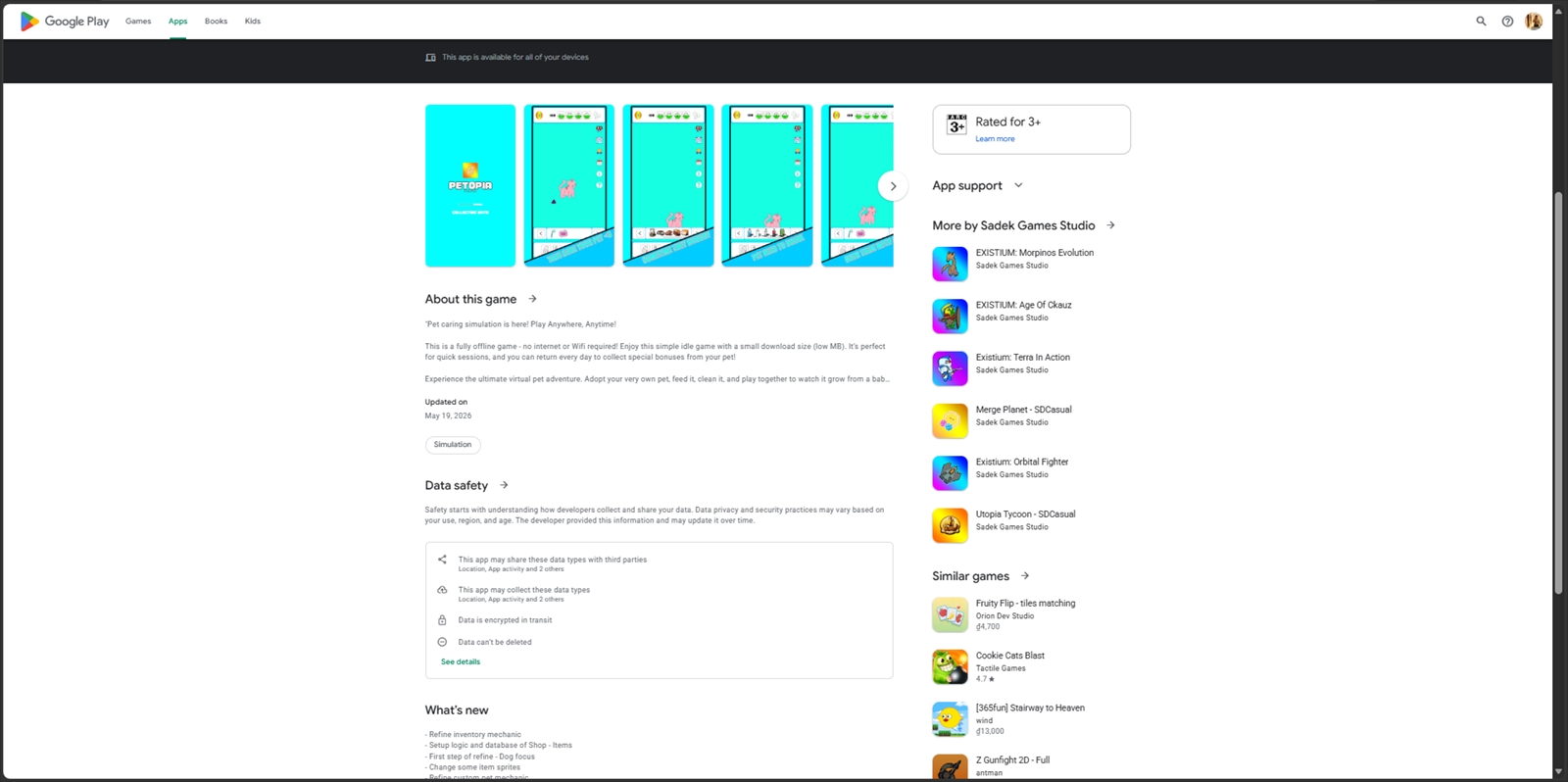1568x782 pixels.
Task: Click the Cookie Cats Blast app icon
Action: [x=950, y=667]
